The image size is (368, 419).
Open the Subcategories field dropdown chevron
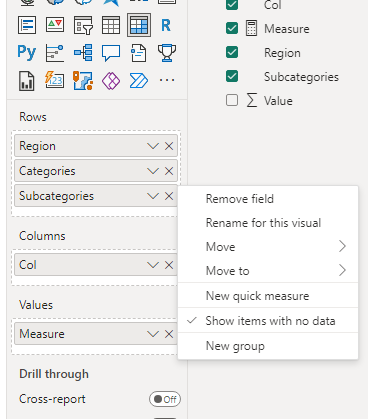(153, 196)
